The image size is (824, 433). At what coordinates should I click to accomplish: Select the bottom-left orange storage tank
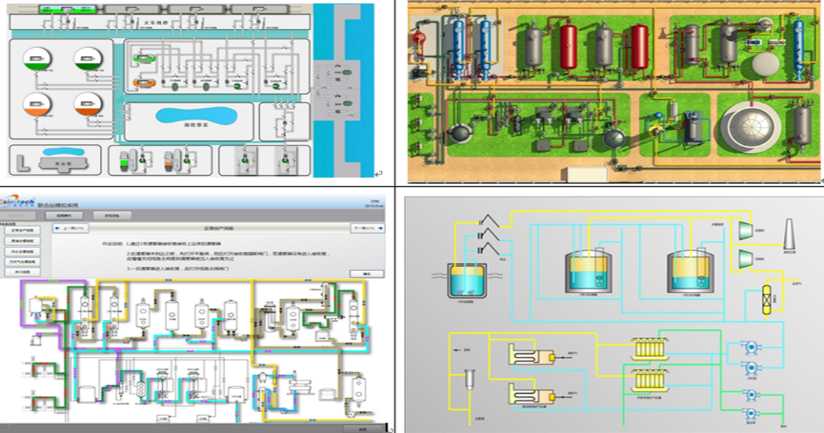(37, 106)
